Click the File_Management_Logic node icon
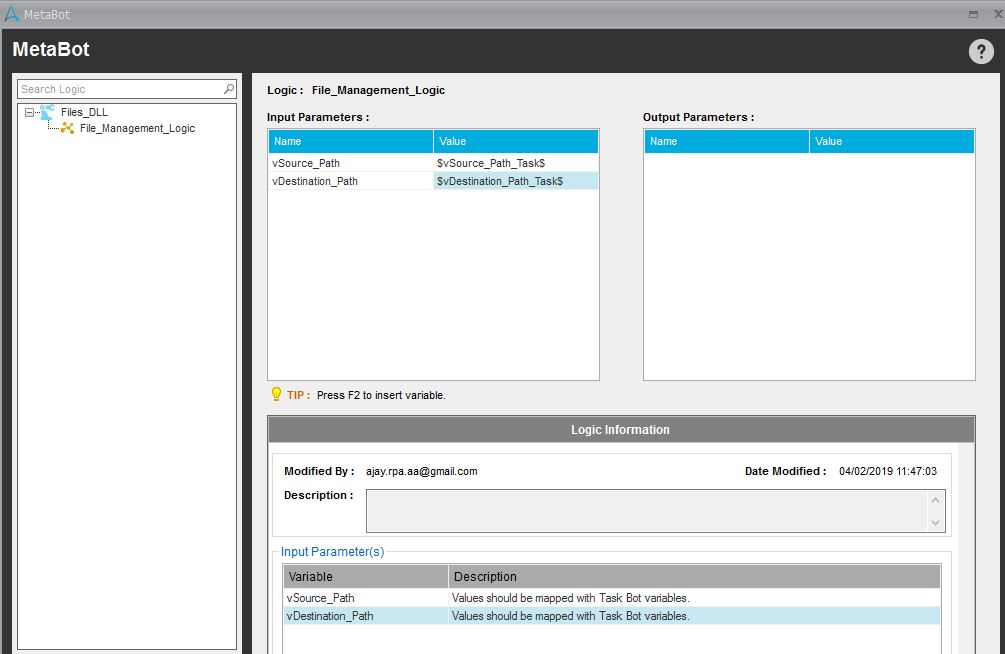 pyautogui.click(x=67, y=128)
